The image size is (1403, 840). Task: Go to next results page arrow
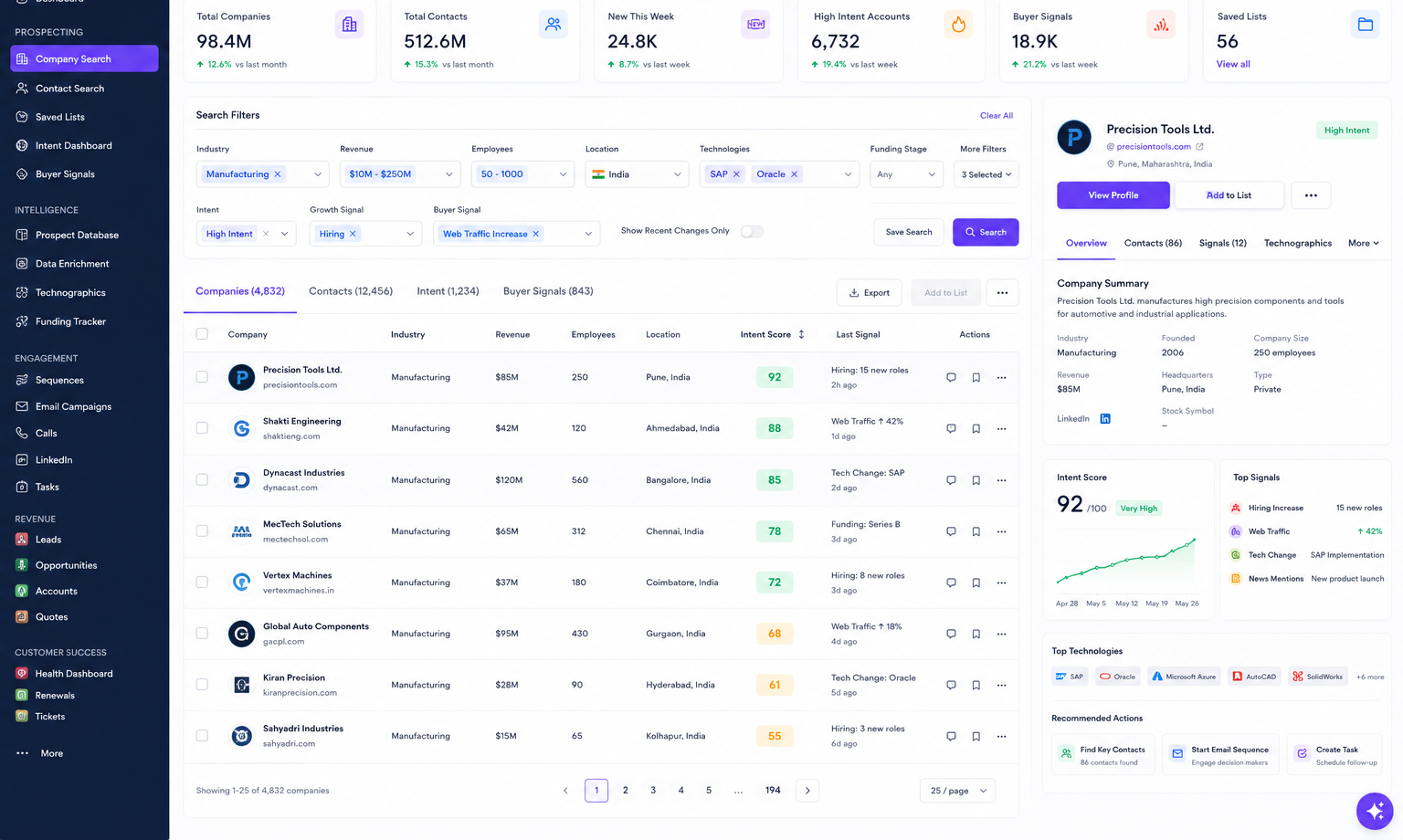[807, 791]
